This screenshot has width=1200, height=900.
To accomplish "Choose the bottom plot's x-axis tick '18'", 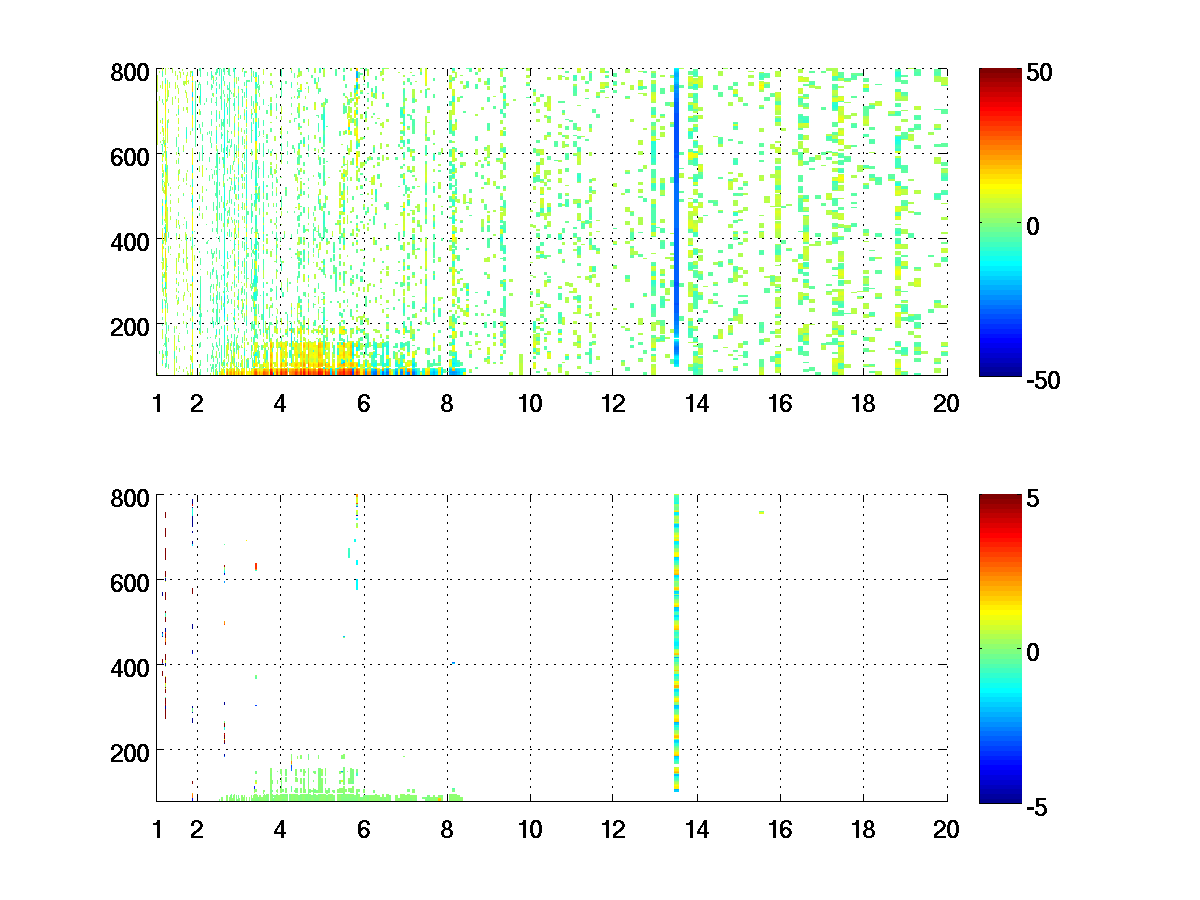I will click(x=863, y=830).
